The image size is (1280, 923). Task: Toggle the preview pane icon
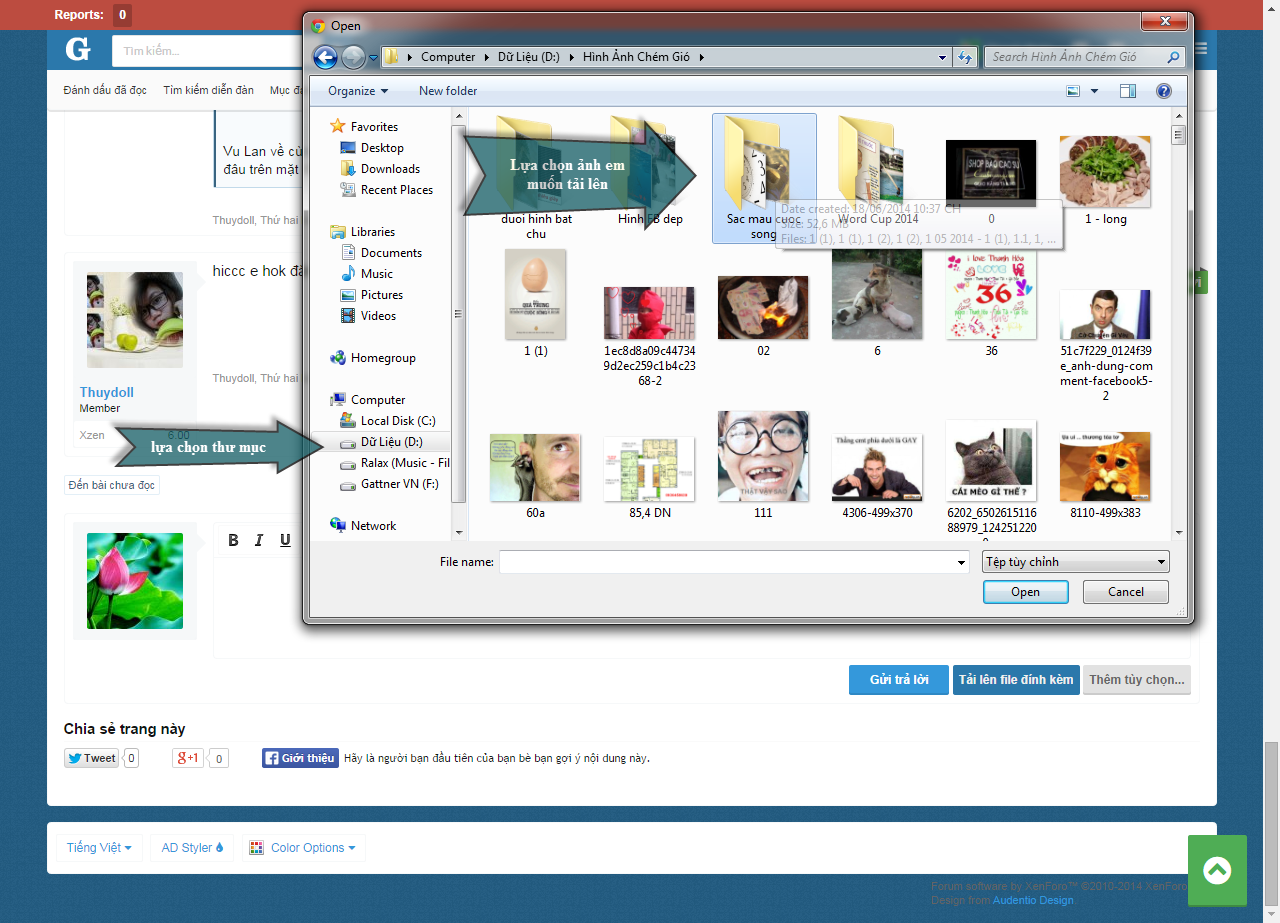[1128, 91]
